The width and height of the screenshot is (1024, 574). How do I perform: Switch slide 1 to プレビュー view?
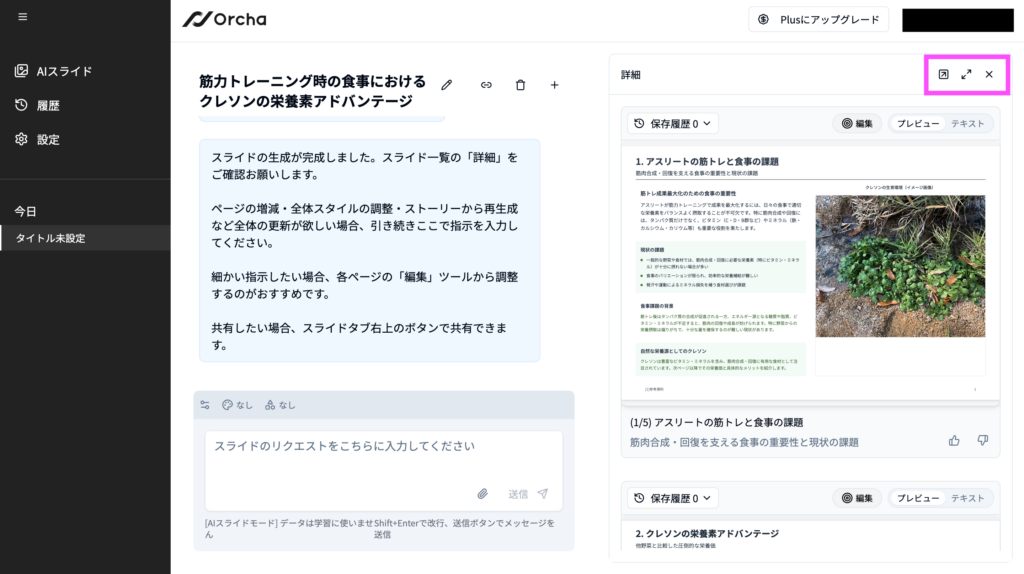(918, 123)
